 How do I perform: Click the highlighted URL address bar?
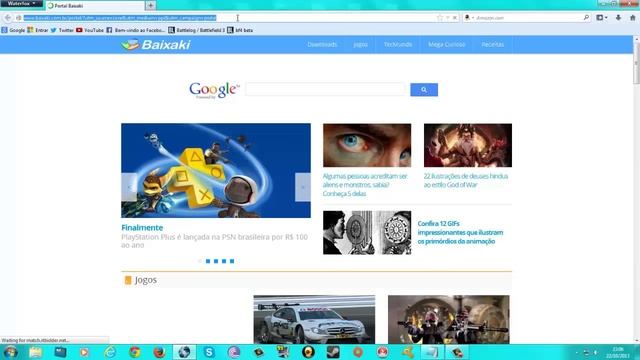click(x=229, y=18)
